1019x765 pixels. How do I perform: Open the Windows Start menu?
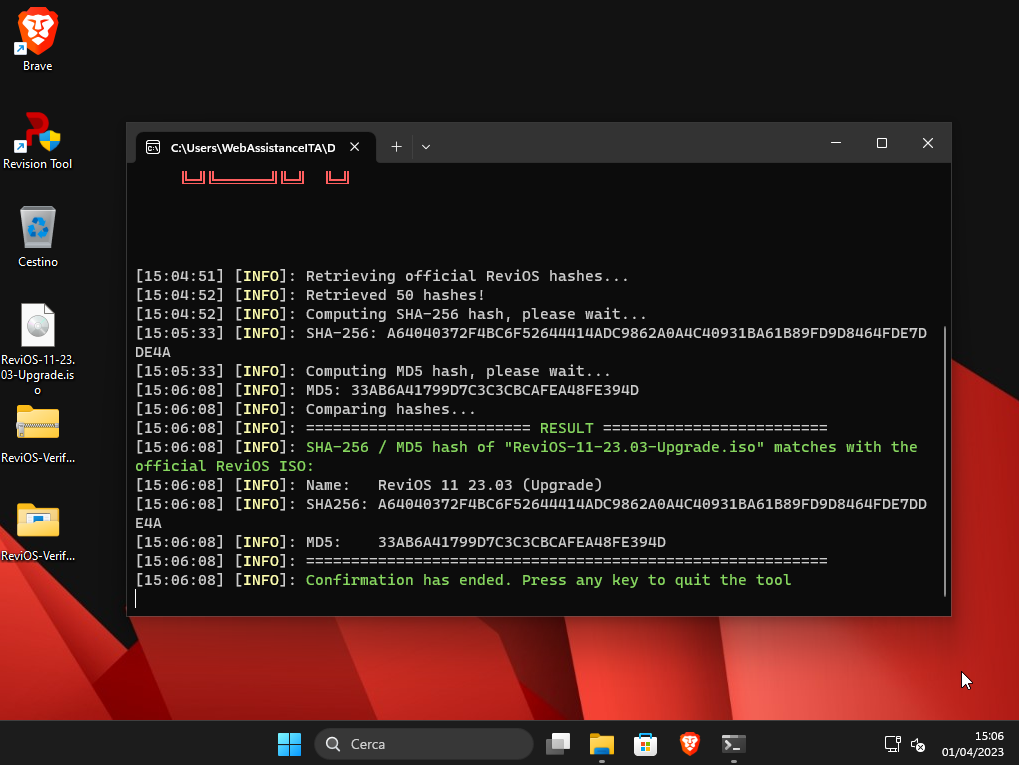point(289,744)
